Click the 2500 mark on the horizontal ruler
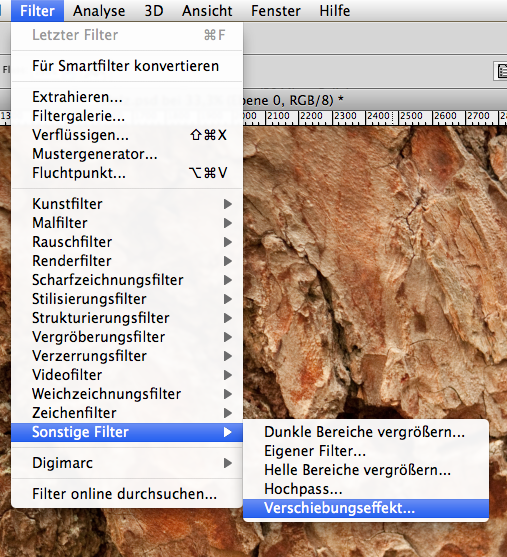The width and height of the screenshot is (507, 557). tap(411, 116)
